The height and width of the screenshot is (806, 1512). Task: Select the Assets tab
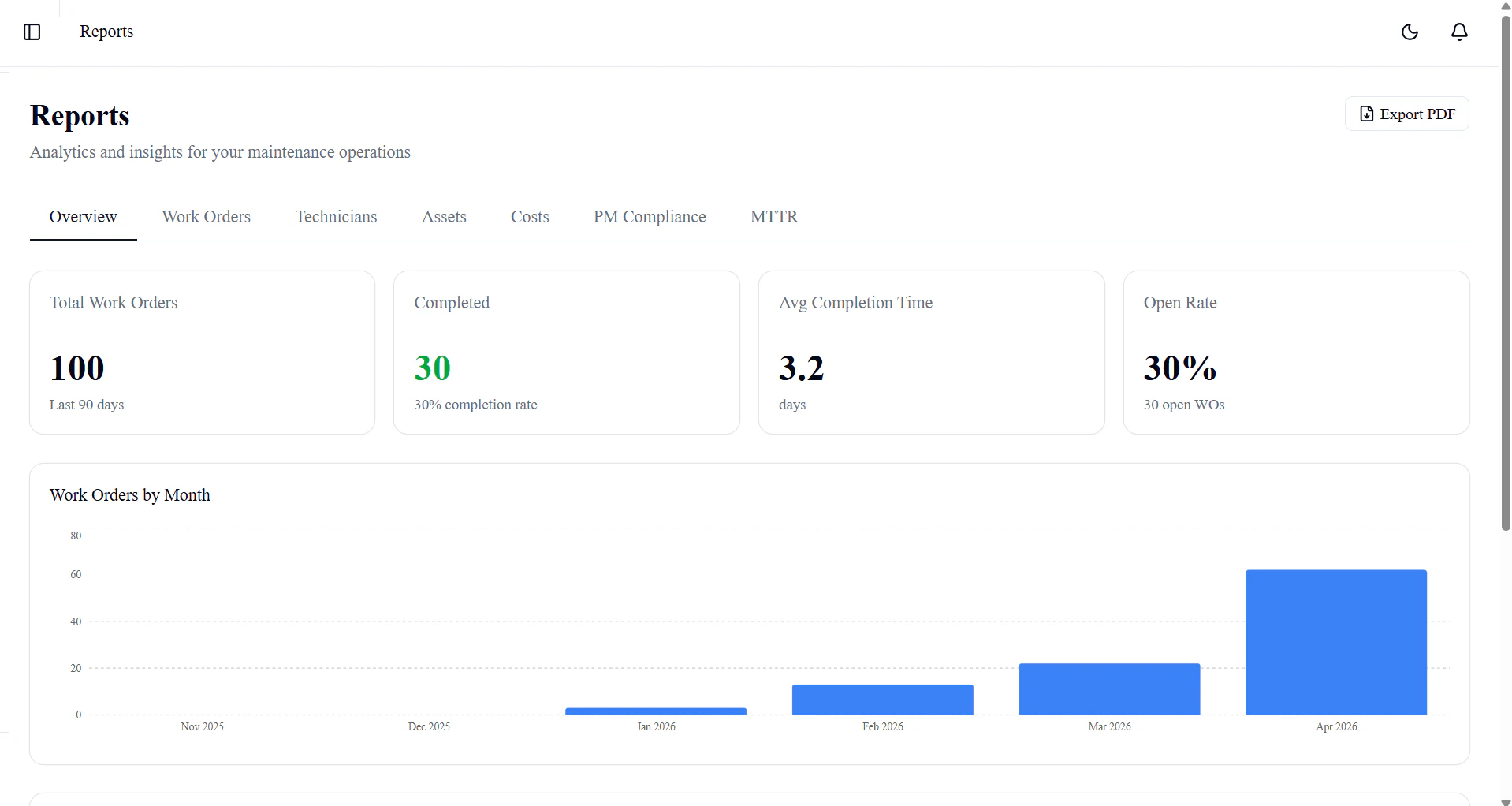pyautogui.click(x=444, y=217)
